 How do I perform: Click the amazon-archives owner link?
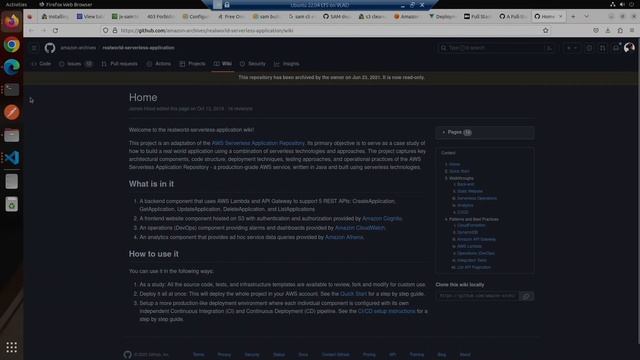click(78, 48)
